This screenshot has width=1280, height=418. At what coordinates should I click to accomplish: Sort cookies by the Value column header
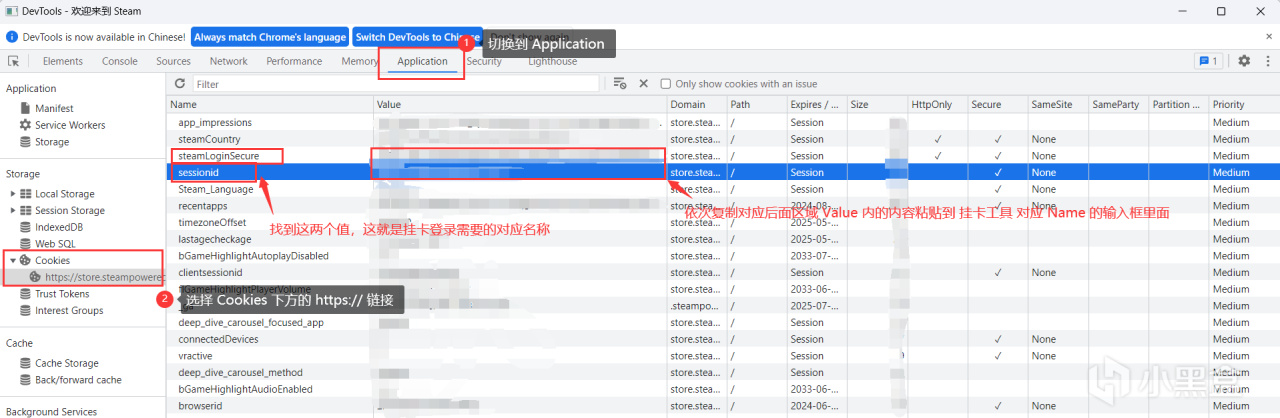click(520, 104)
